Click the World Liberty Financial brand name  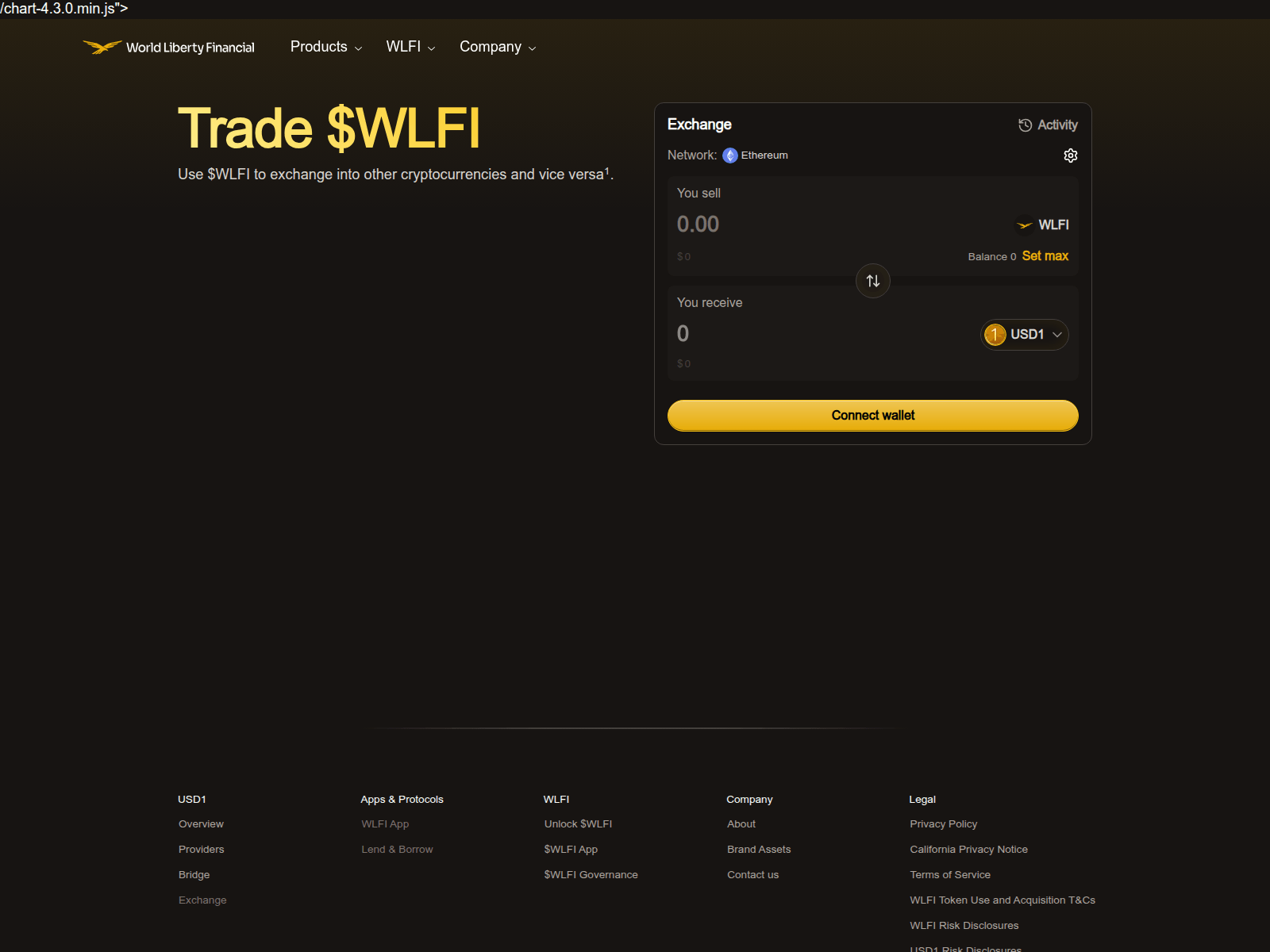pos(190,48)
